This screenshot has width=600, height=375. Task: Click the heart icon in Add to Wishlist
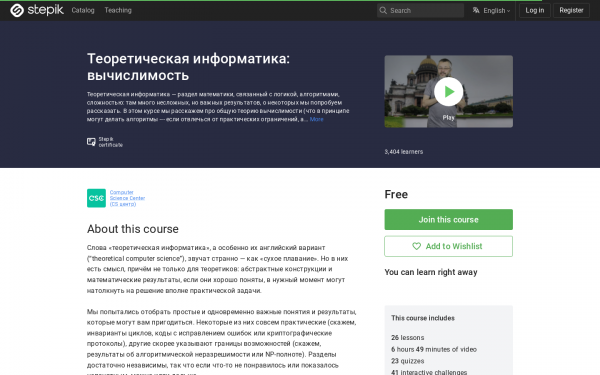click(416, 246)
